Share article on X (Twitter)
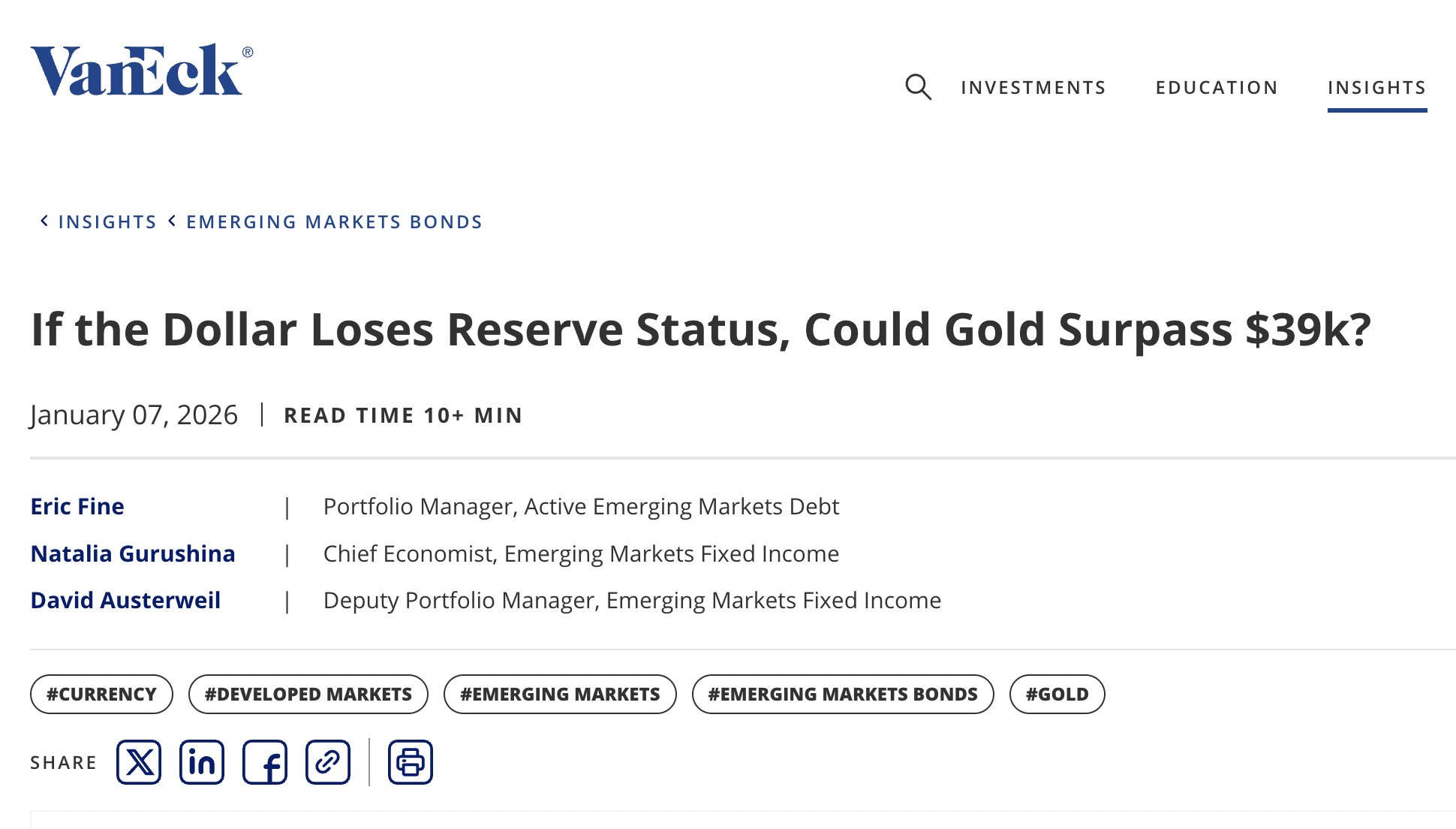Image resolution: width=1456 pixels, height=829 pixels. click(139, 762)
